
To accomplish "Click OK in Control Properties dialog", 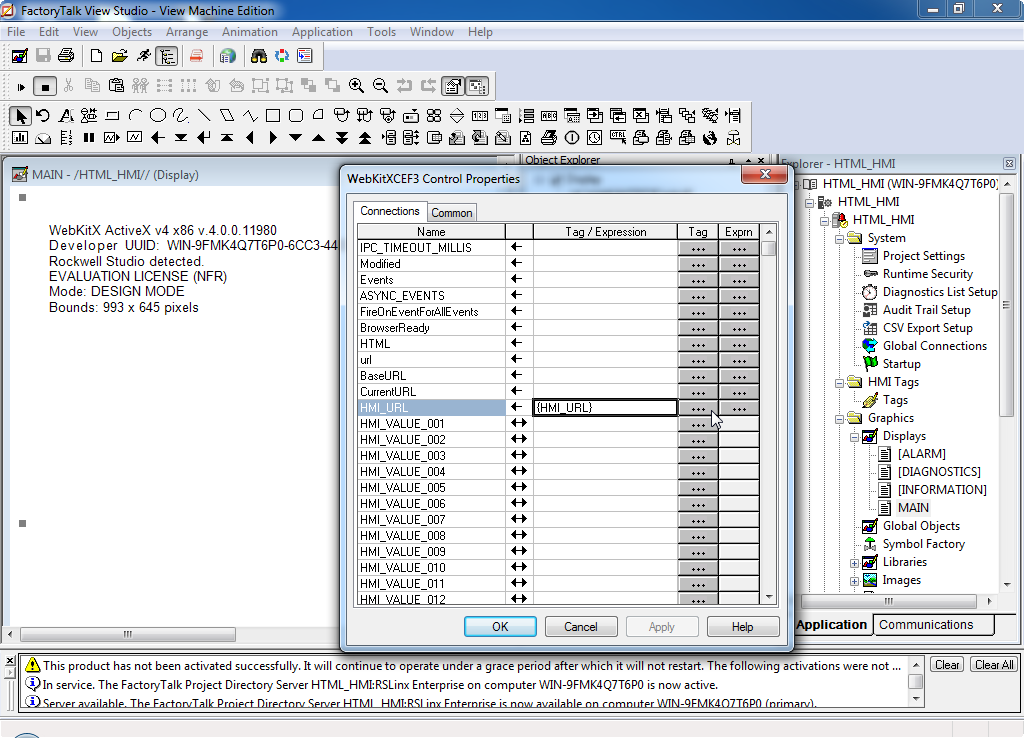I will click(500, 627).
